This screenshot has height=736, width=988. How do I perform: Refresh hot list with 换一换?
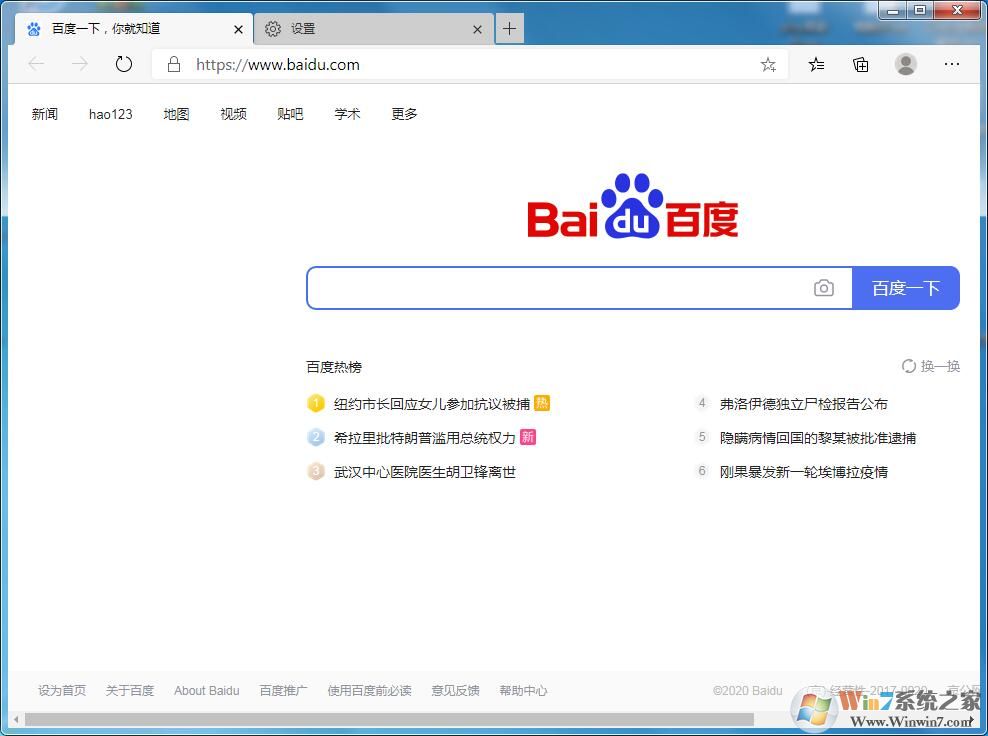pos(931,366)
